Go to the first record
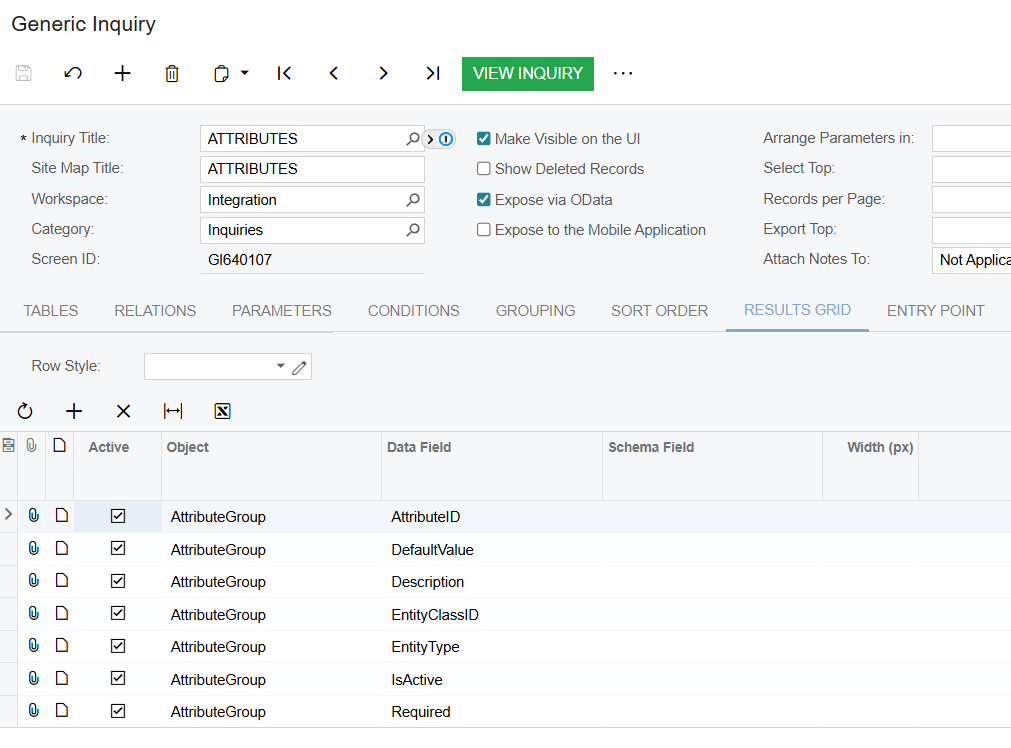This screenshot has height=748, width=1011. click(284, 73)
